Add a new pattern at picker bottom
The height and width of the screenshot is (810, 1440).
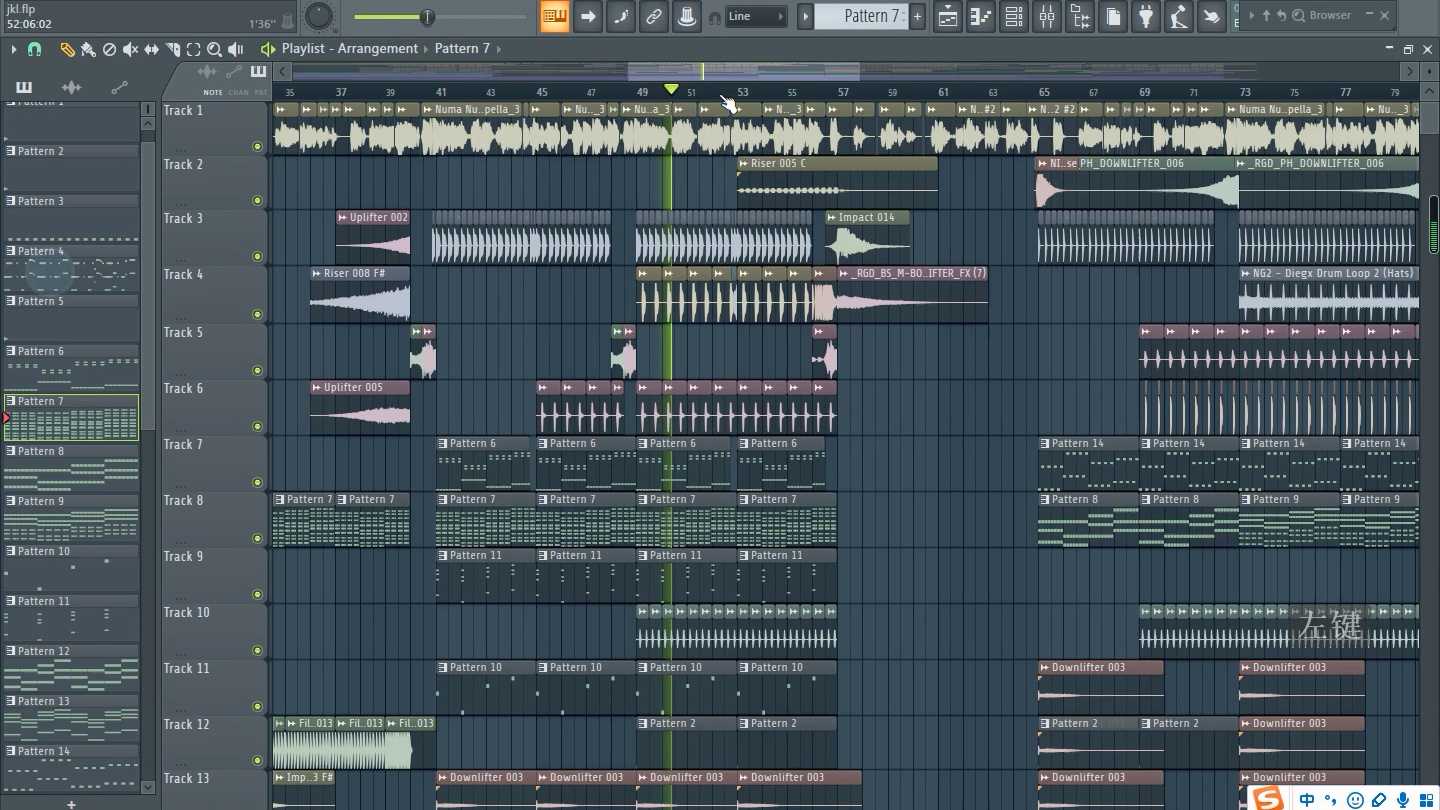click(x=71, y=803)
